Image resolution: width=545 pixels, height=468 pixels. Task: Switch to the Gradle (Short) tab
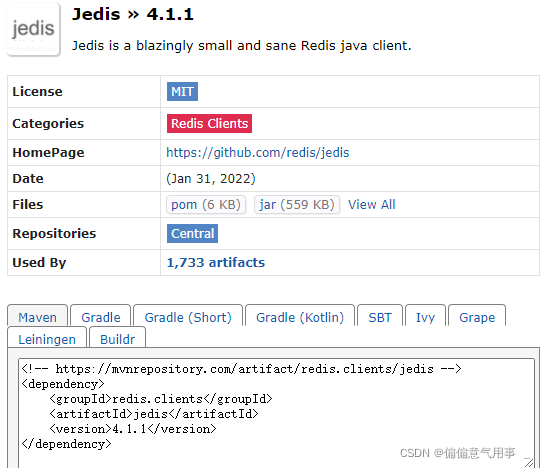(x=188, y=316)
